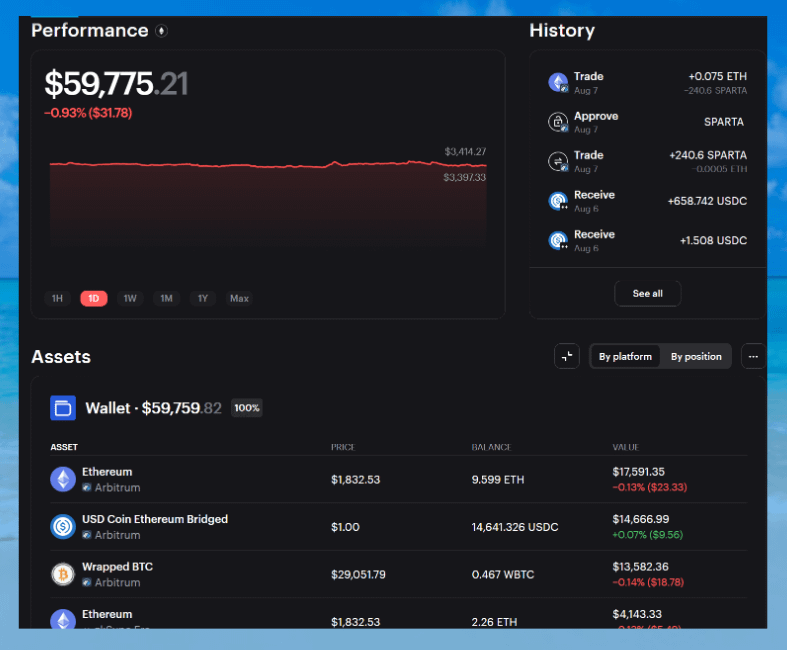The width and height of the screenshot is (787, 650).
Task: Select the 1H chart range
Action: (x=57, y=298)
